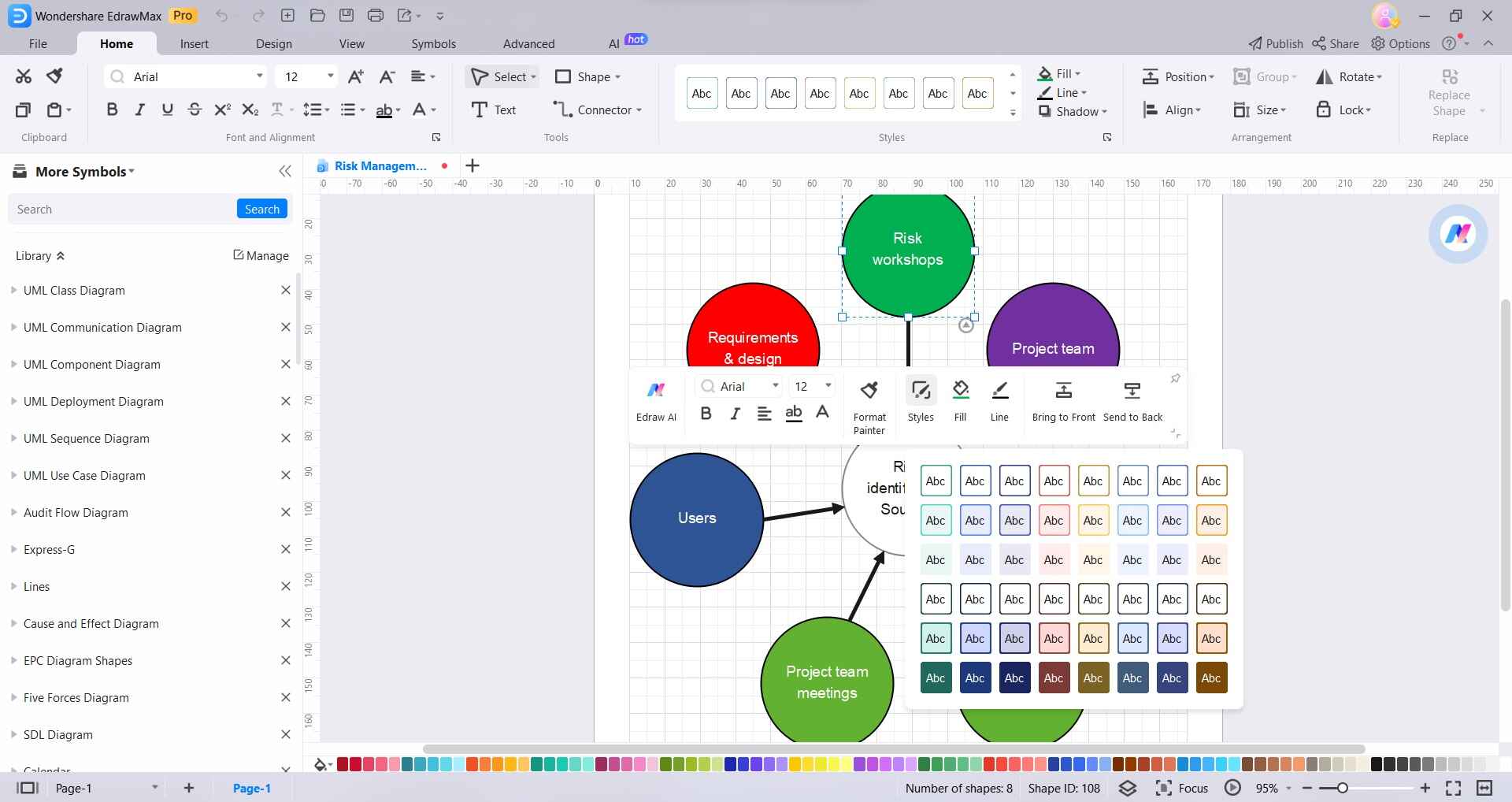
Task: Open the ribbon font name dropdown
Action: coord(259,76)
